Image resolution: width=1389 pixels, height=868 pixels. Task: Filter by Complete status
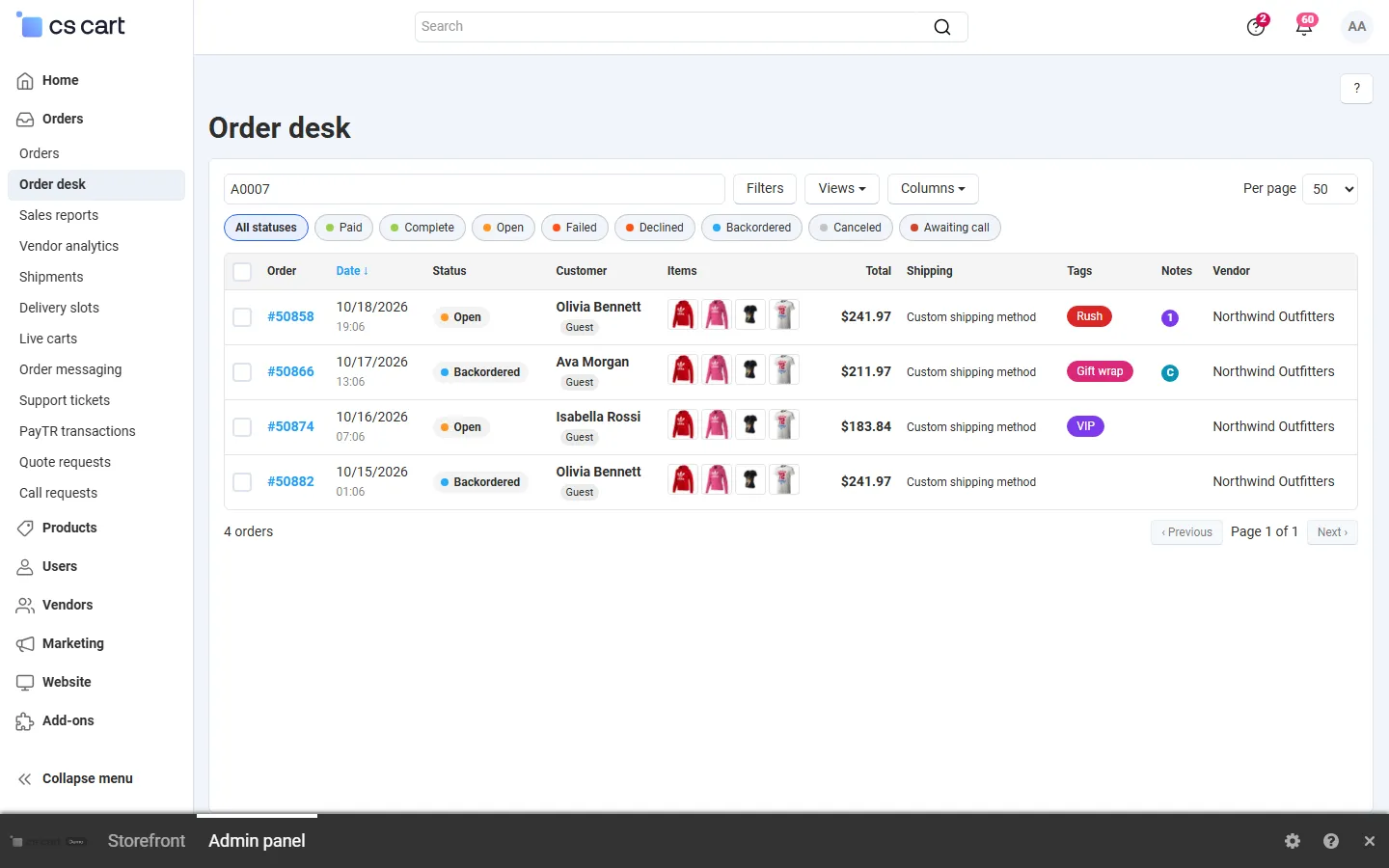(422, 228)
